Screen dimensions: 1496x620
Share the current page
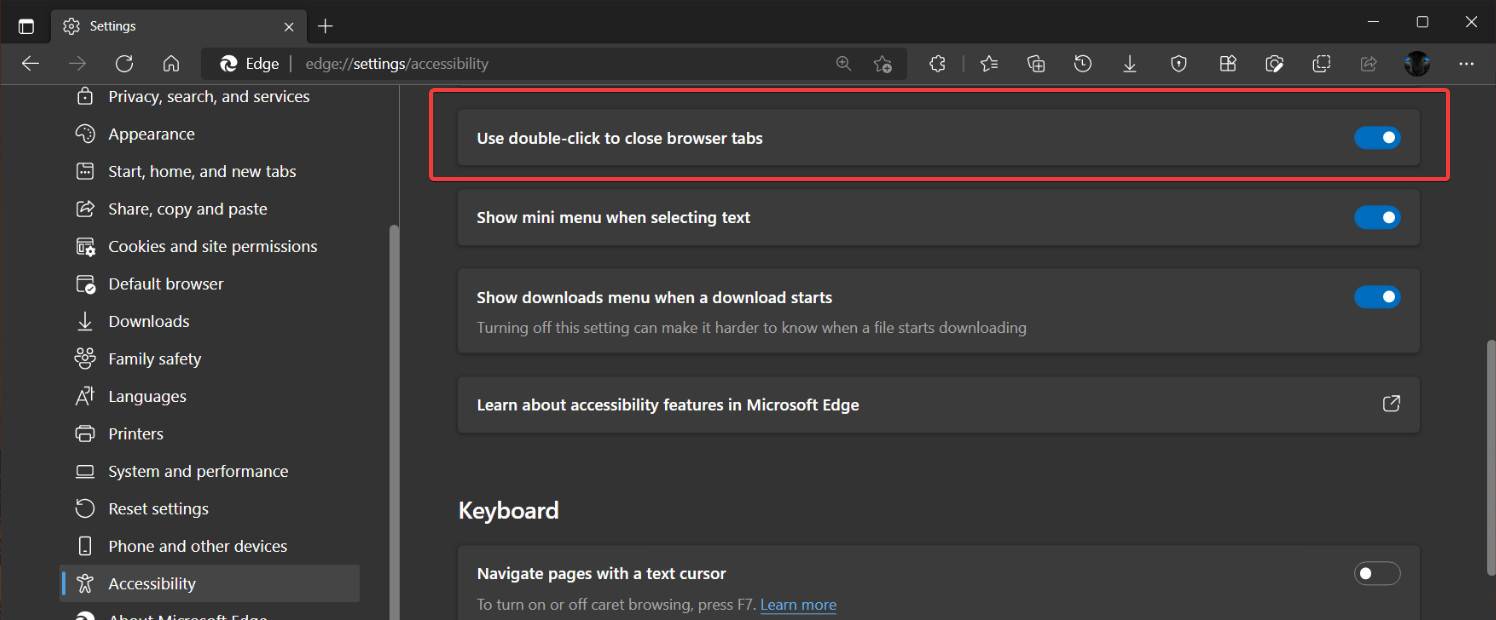[x=1368, y=63]
